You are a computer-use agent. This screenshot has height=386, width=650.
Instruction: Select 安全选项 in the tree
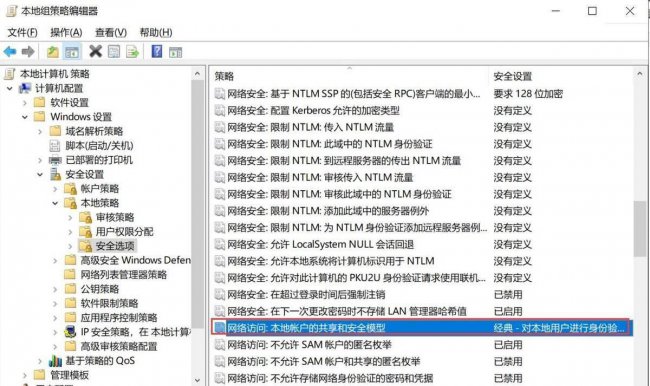click(115, 246)
